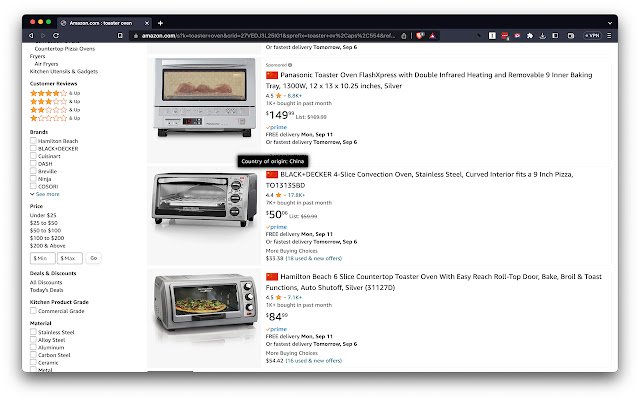The width and height of the screenshot is (640, 400).
Task: Open the Brave Wallet icon
Action: (x=571, y=36)
